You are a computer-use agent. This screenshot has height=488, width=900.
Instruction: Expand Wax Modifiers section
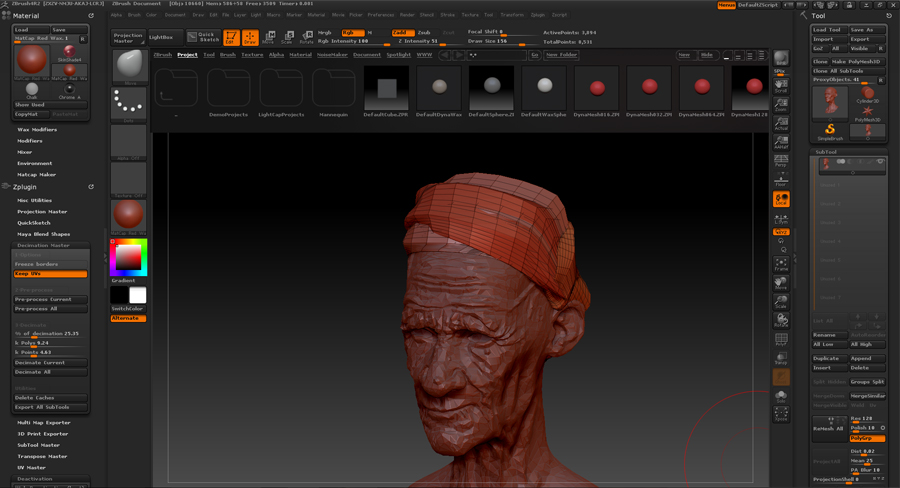coord(37,130)
